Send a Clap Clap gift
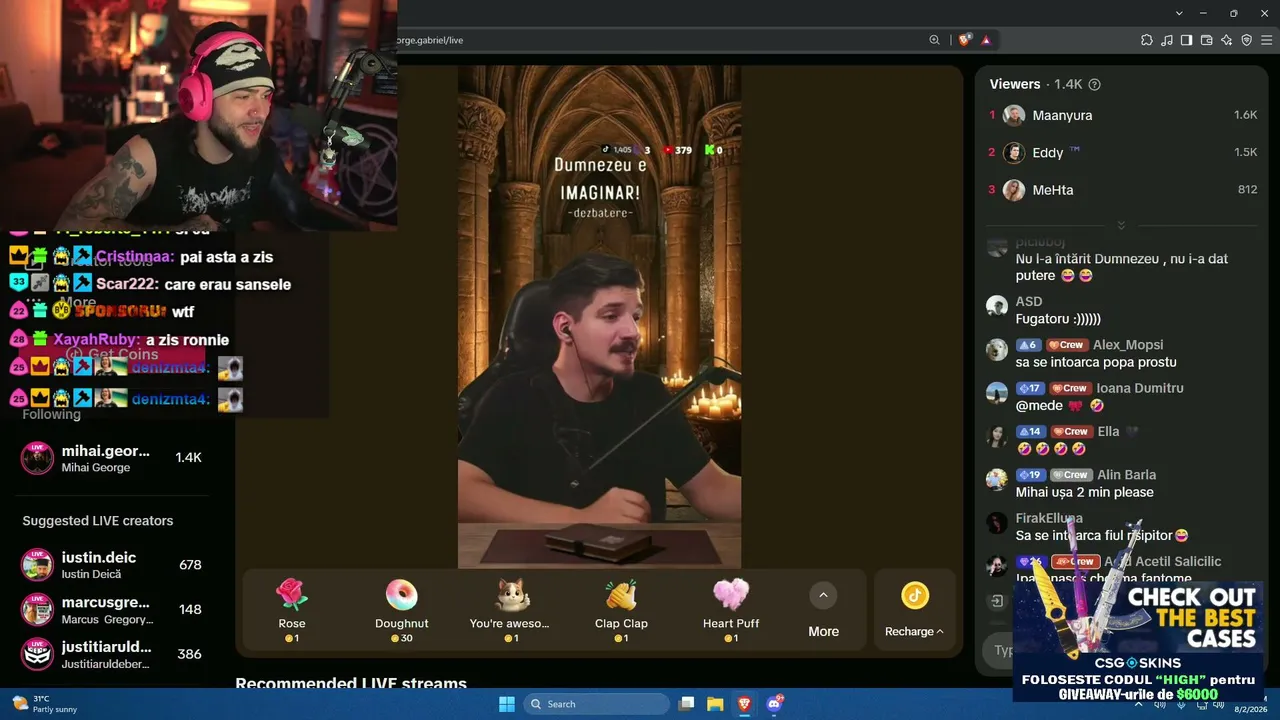 click(x=621, y=610)
